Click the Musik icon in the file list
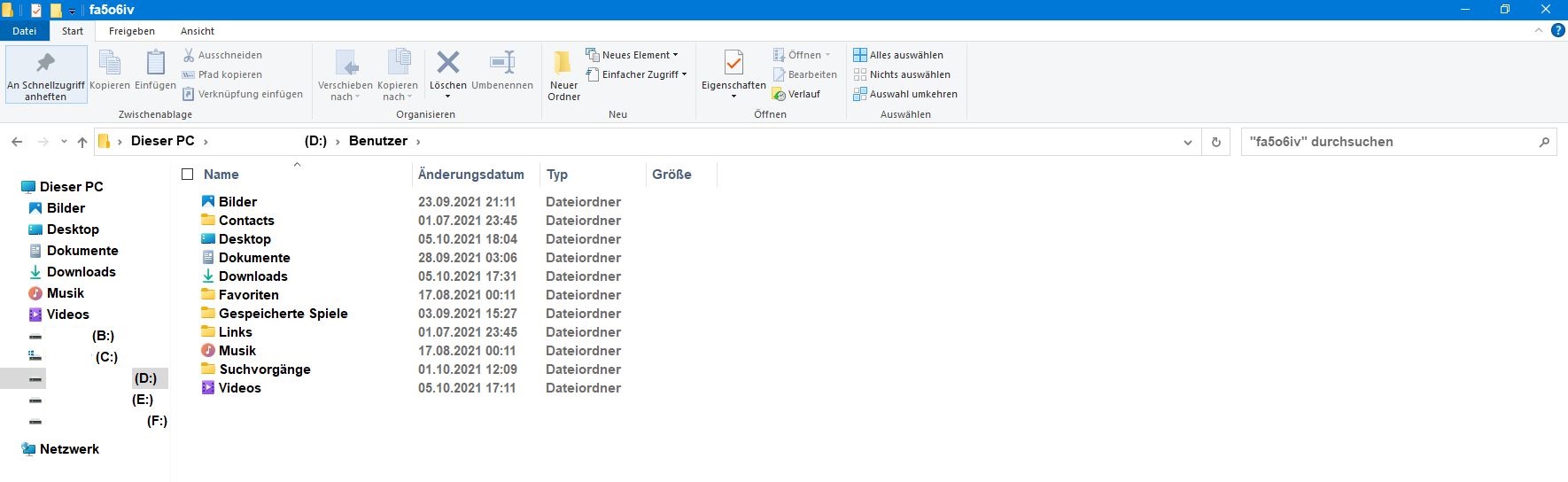This screenshot has width=1568, height=482. pos(208,351)
